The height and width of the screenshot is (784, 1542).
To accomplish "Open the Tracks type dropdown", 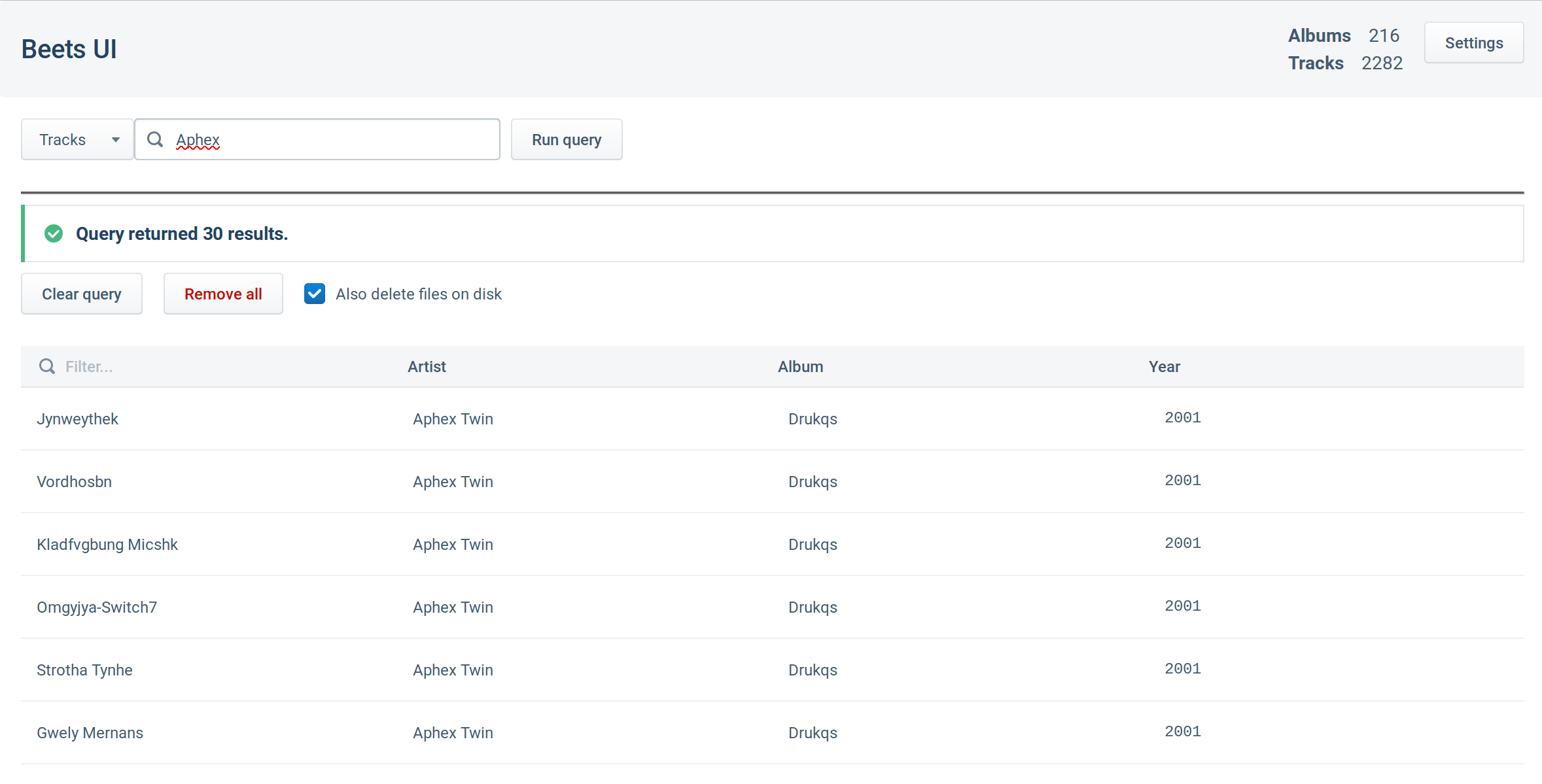I will coord(77,139).
